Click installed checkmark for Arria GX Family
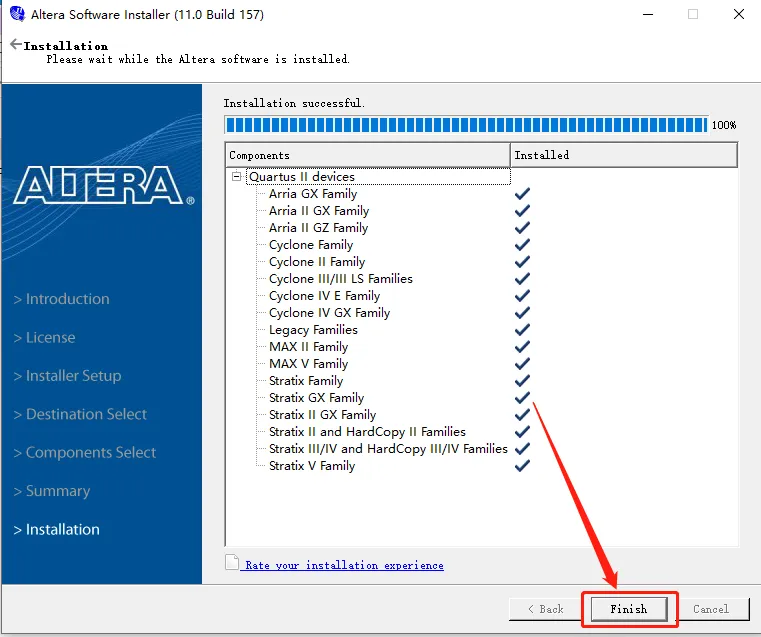The width and height of the screenshot is (761, 637). click(522, 194)
